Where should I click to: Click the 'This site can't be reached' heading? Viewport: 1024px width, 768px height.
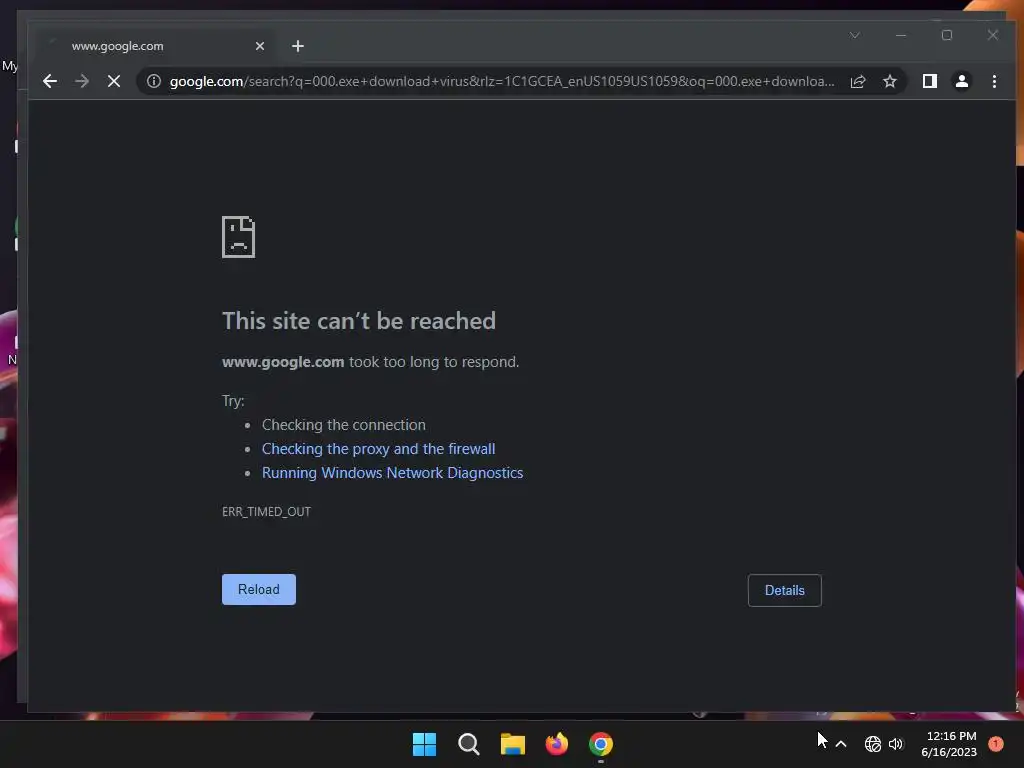coord(359,321)
